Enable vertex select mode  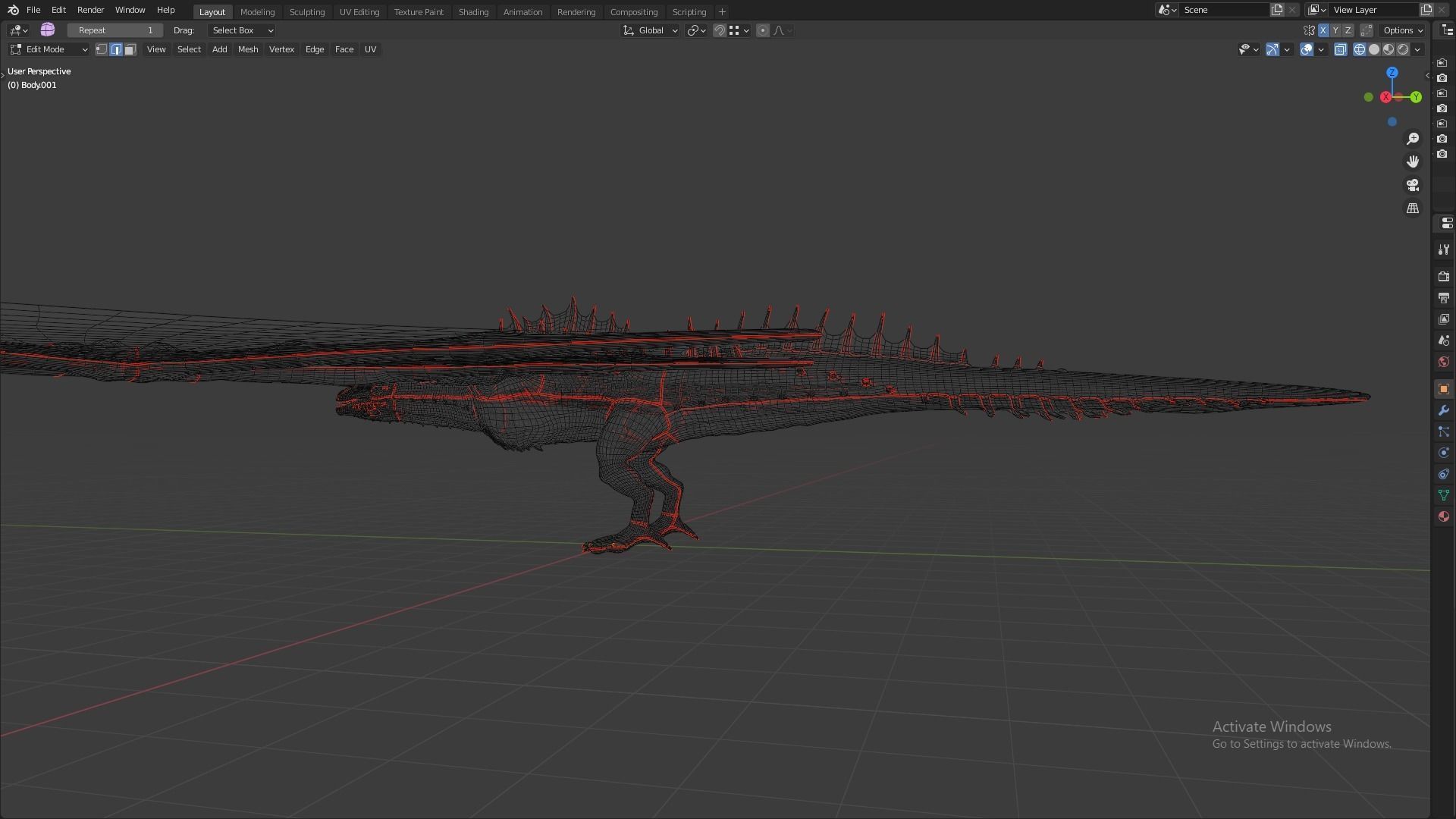click(101, 49)
